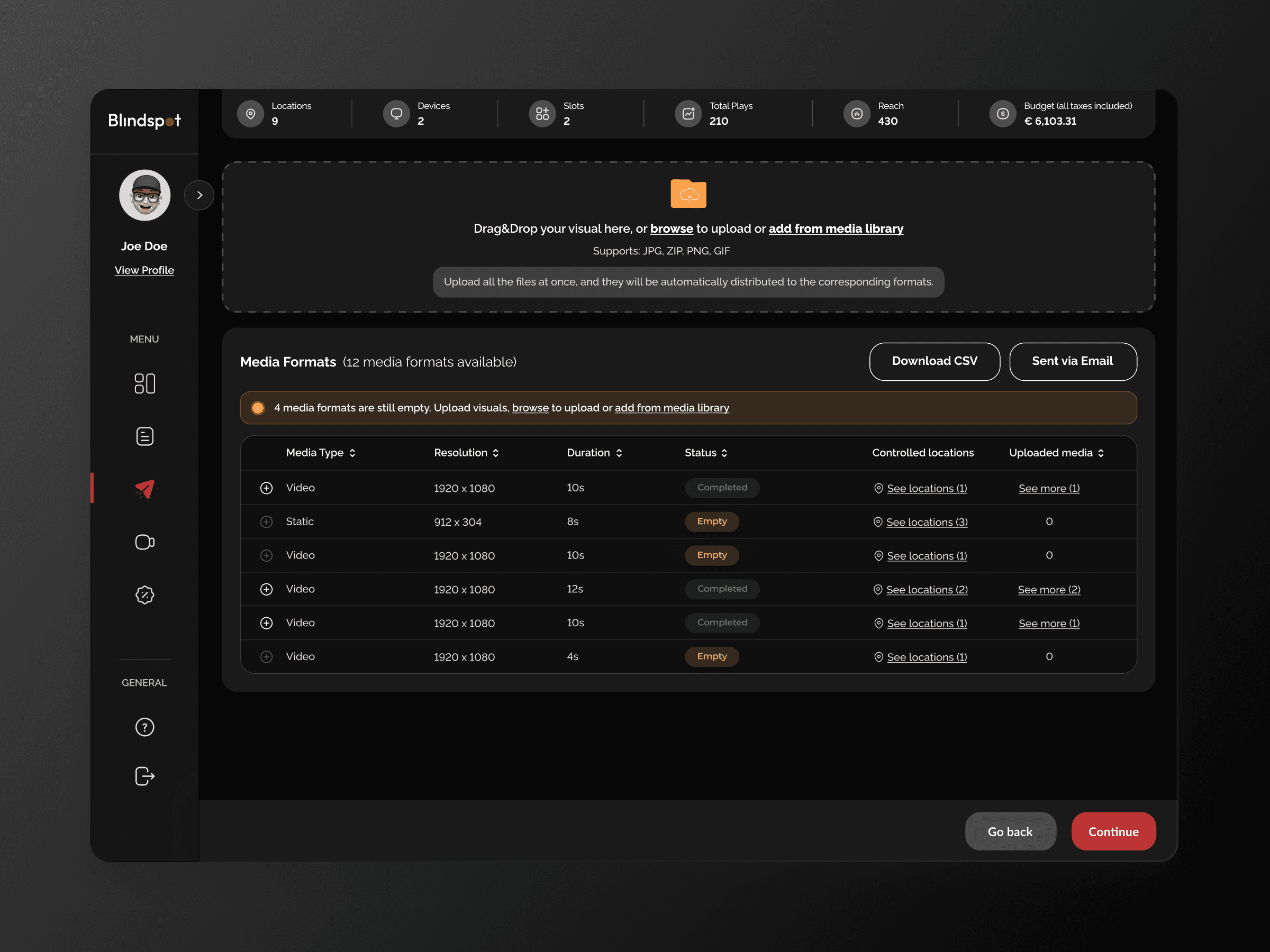The width and height of the screenshot is (1270, 952).
Task: Open the dashboard grid icon in sidebar
Action: click(x=144, y=383)
